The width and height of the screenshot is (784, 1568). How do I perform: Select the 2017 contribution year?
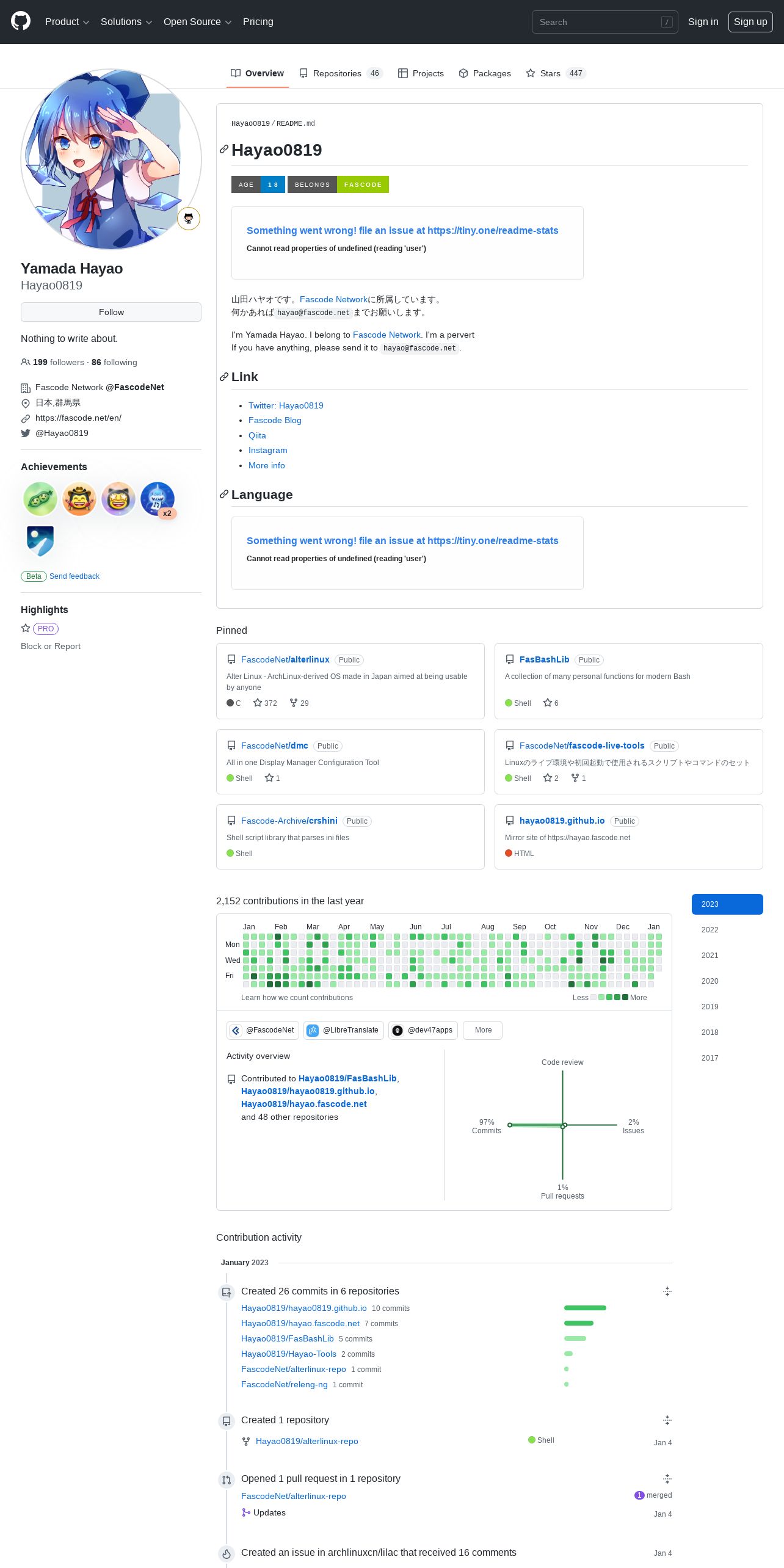tap(727, 1058)
